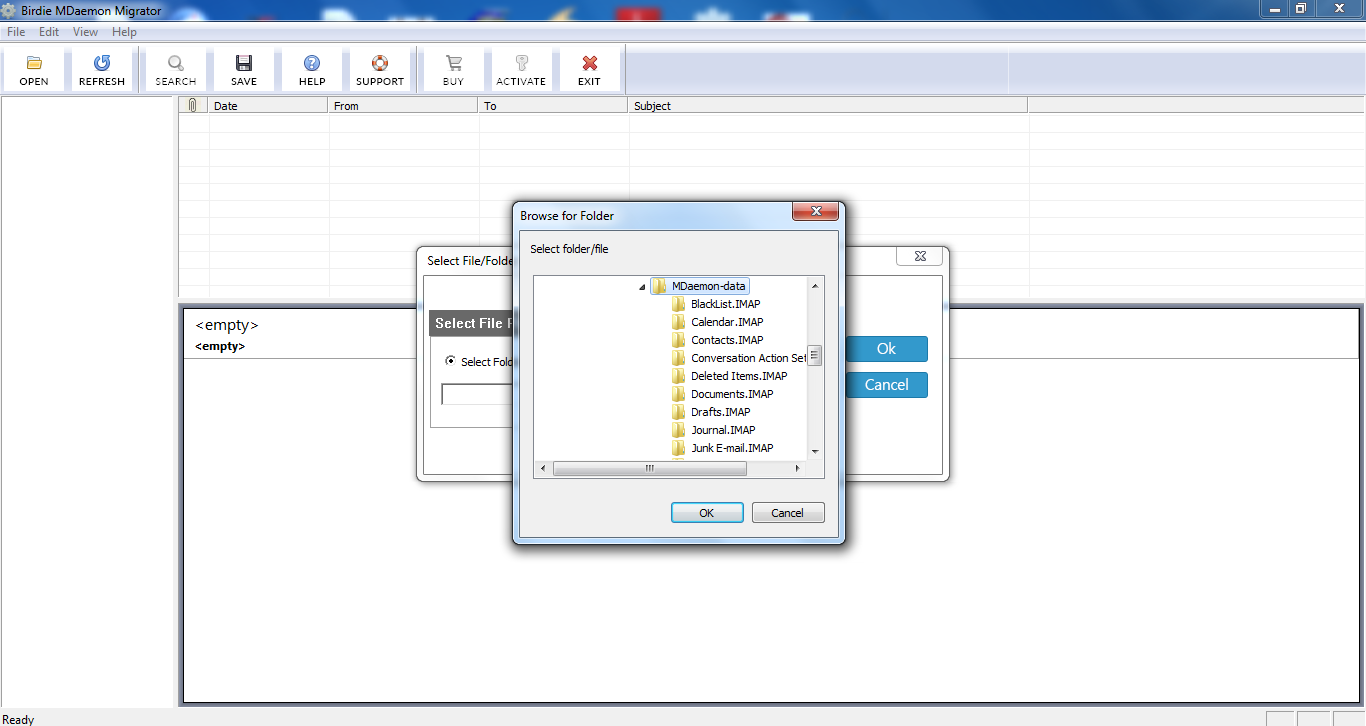Click the SAVE floppy disk icon

pos(244,63)
